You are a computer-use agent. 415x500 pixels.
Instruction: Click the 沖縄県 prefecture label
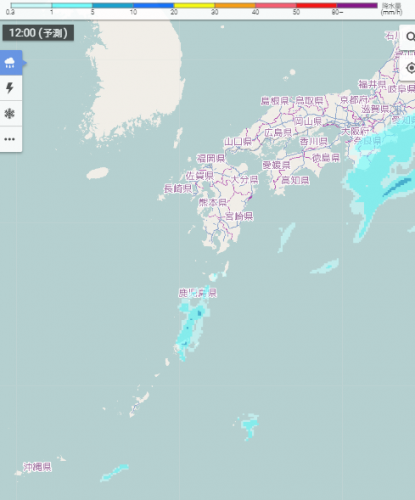[37, 467]
